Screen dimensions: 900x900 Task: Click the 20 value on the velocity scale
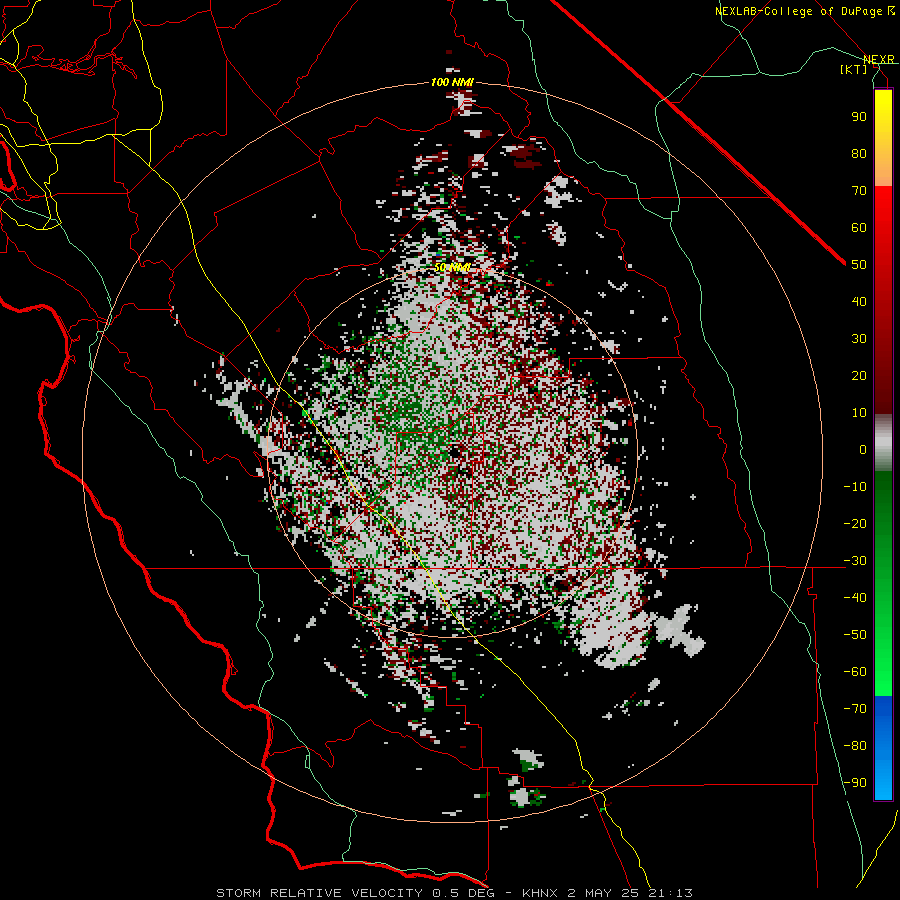859,376
